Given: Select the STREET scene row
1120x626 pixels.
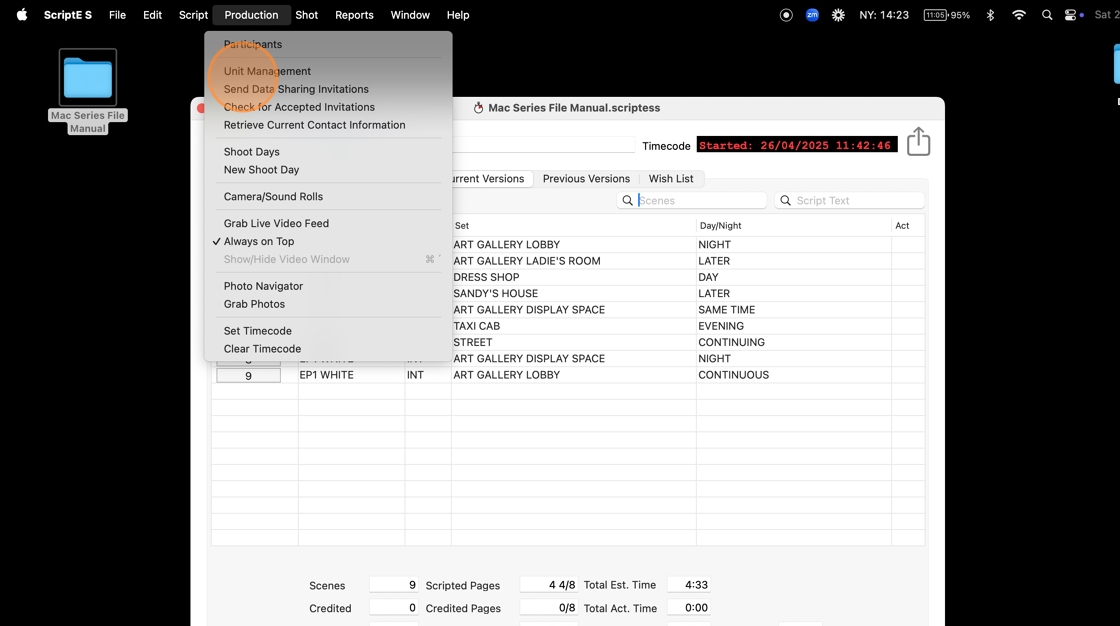Looking at the screenshot, I should (574, 342).
